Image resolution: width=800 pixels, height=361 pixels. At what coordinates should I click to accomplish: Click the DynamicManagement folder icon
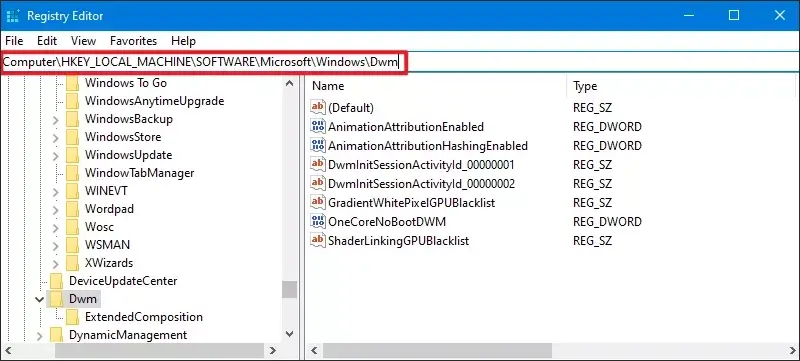click(56, 334)
